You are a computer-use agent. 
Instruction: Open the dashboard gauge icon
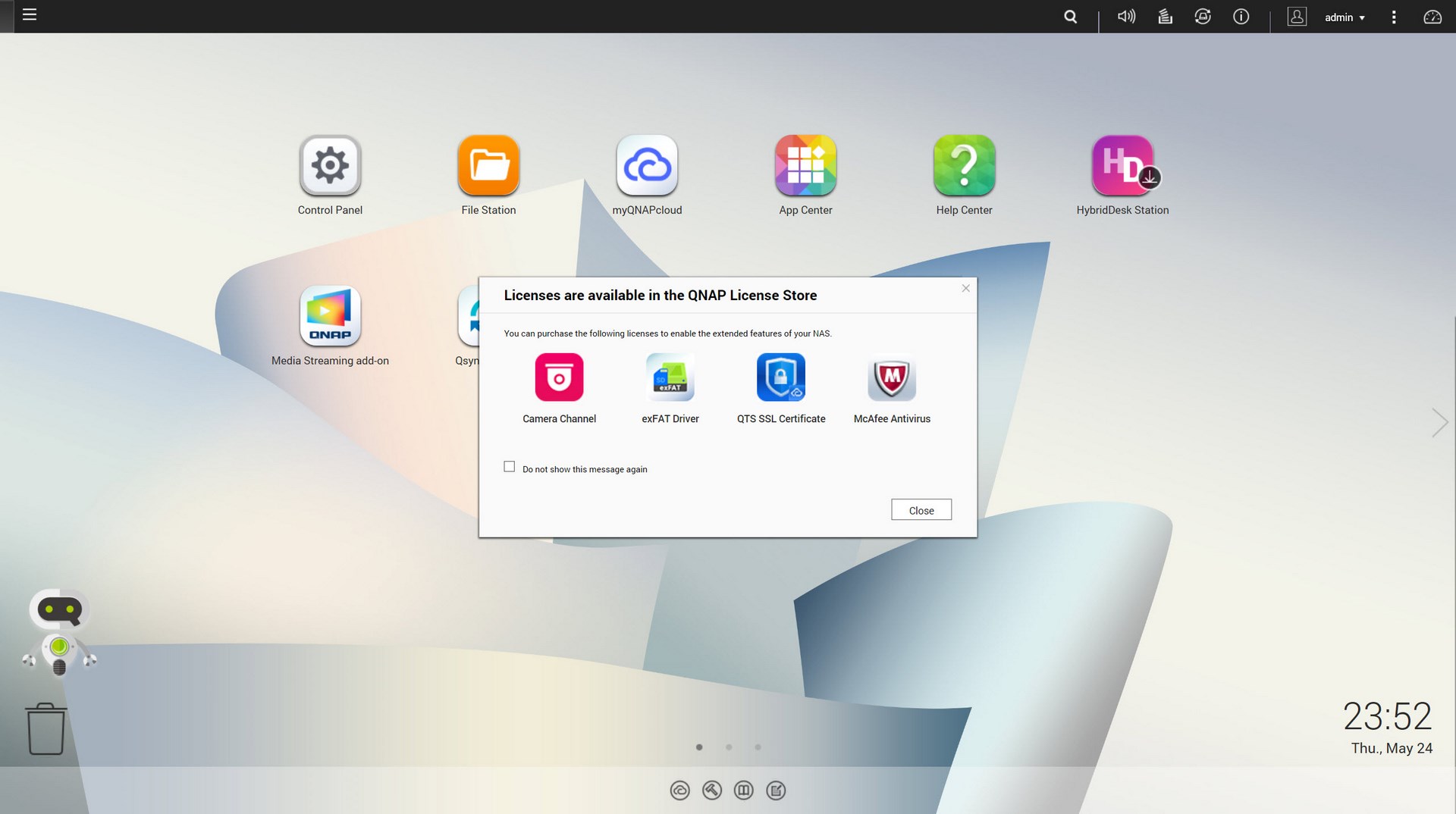[1432, 17]
